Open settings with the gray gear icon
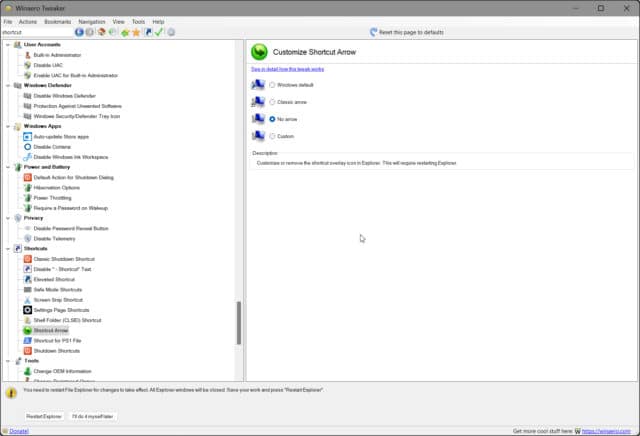 click(171, 32)
